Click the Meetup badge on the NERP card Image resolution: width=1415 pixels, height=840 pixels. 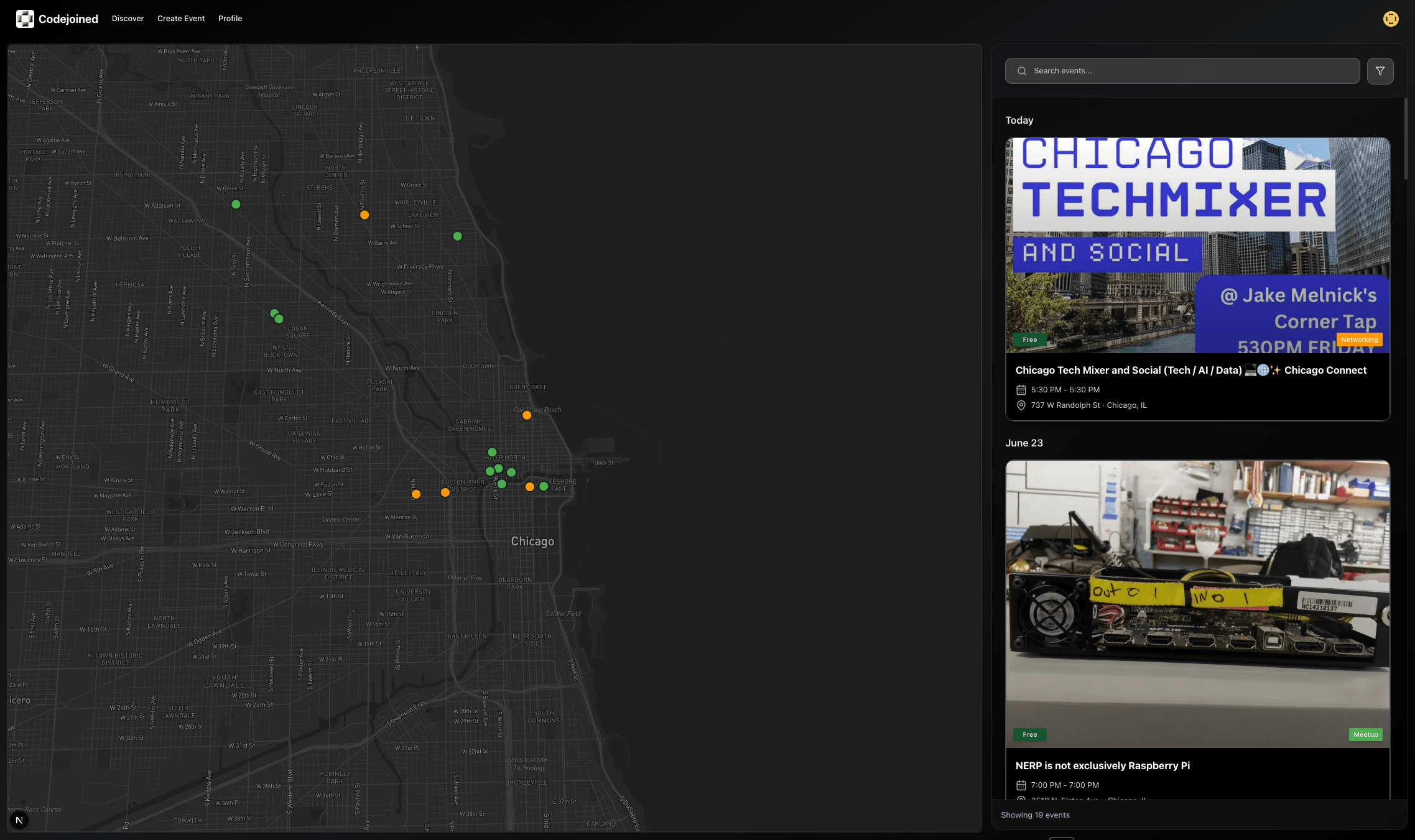tap(1365, 734)
